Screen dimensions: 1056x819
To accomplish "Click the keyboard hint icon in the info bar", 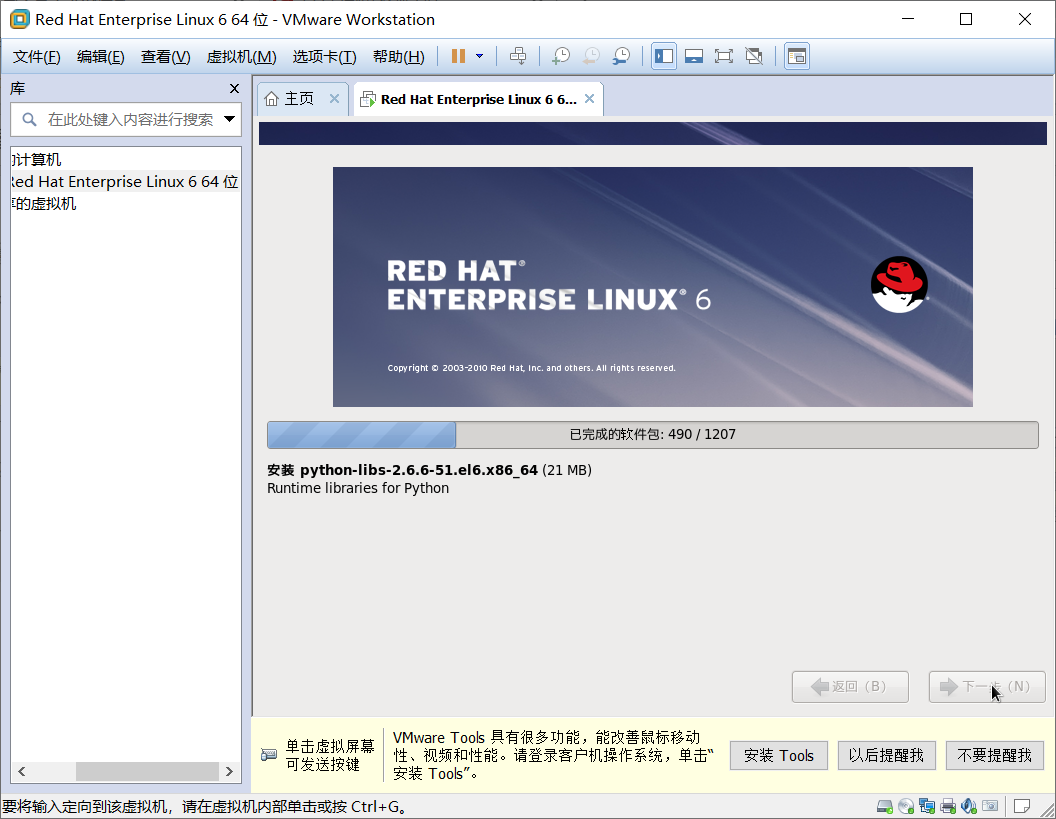I will click(x=269, y=755).
